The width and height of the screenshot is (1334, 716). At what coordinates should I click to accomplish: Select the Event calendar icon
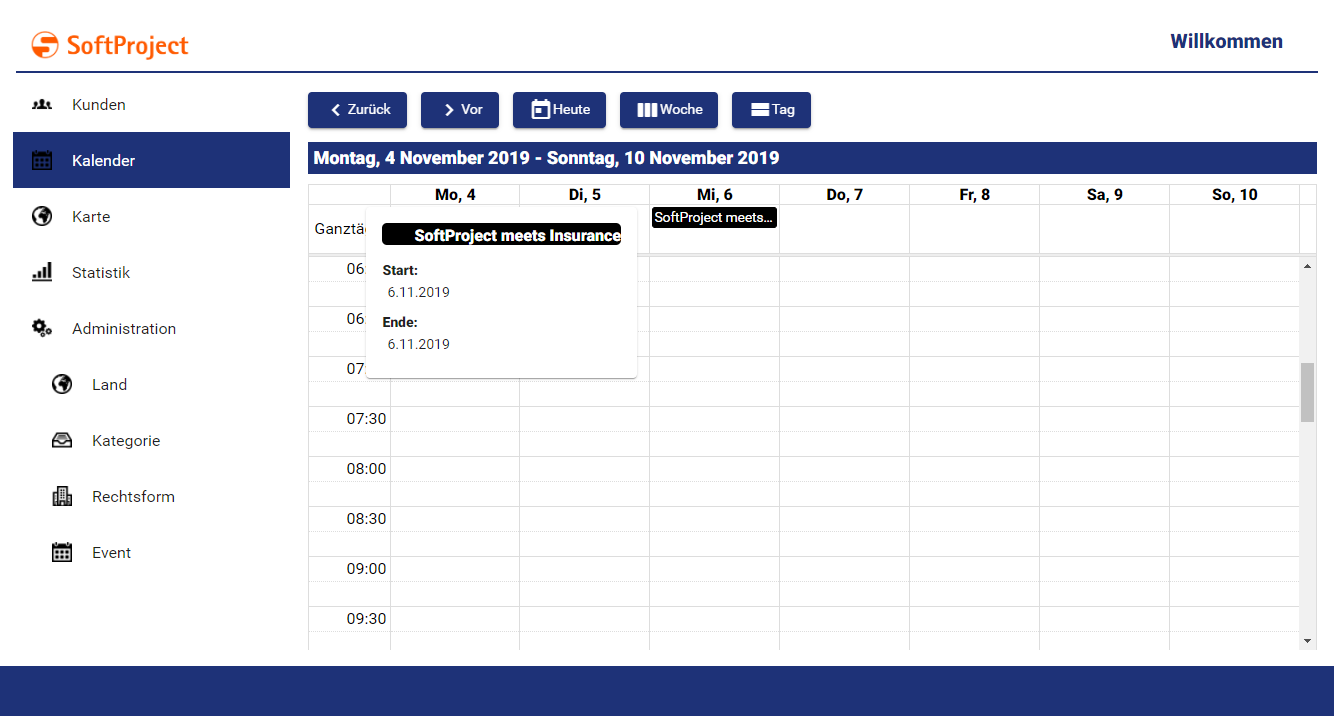(x=61, y=552)
